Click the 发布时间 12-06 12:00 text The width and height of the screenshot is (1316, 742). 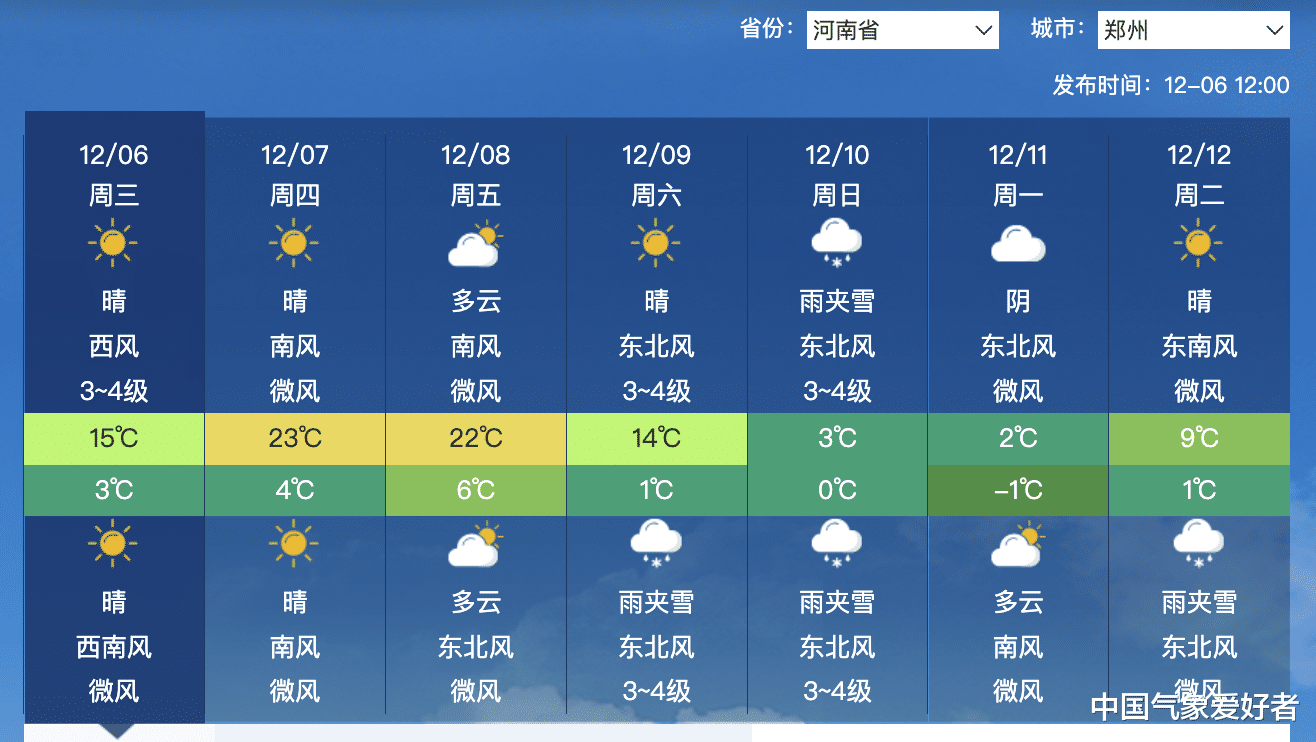tap(1171, 85)
